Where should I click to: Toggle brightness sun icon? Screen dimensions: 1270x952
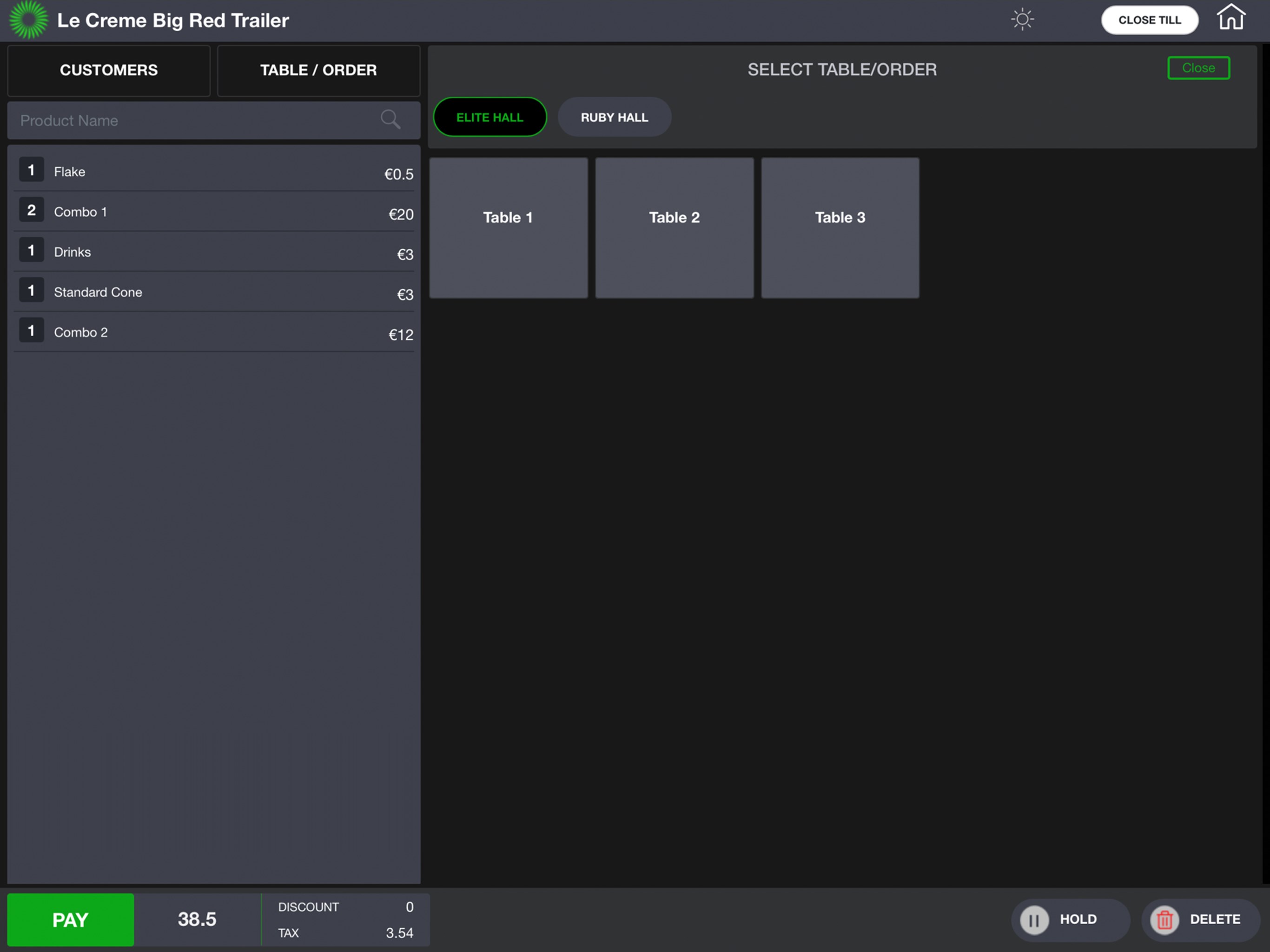coord(1022,20)
